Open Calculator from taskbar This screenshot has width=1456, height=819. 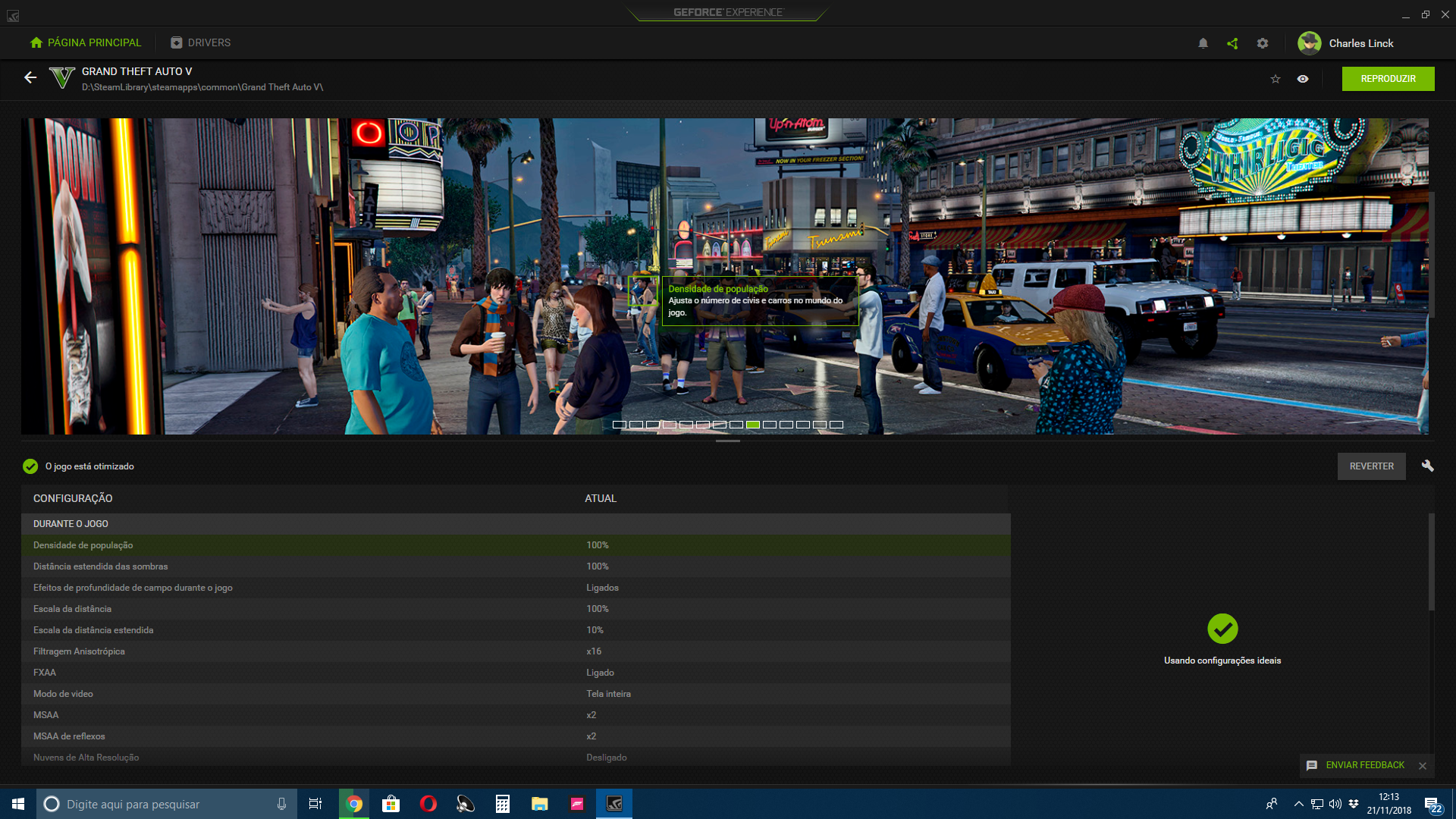tap(503, 804)
